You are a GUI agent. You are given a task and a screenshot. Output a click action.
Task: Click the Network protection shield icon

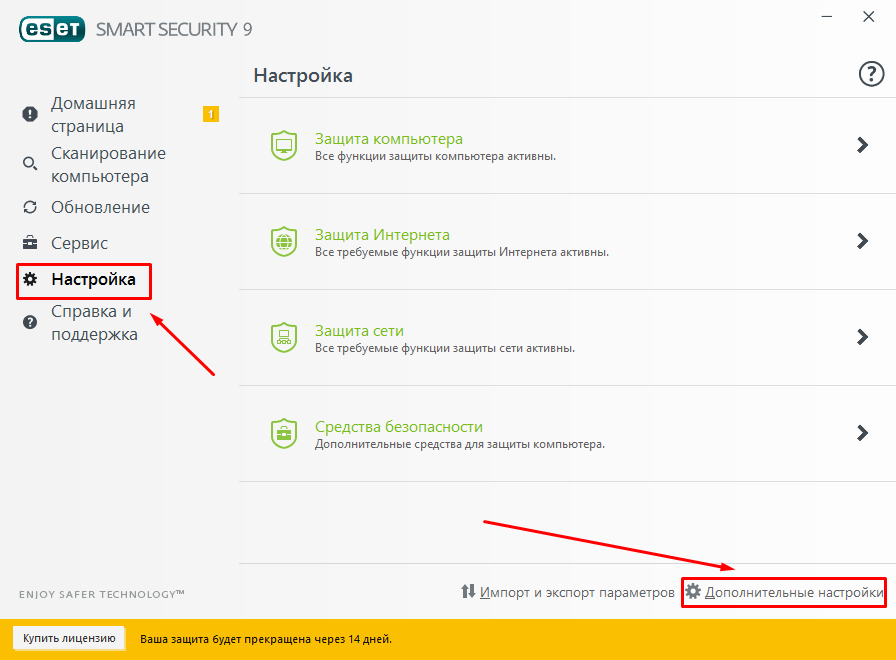coord(284,338)
